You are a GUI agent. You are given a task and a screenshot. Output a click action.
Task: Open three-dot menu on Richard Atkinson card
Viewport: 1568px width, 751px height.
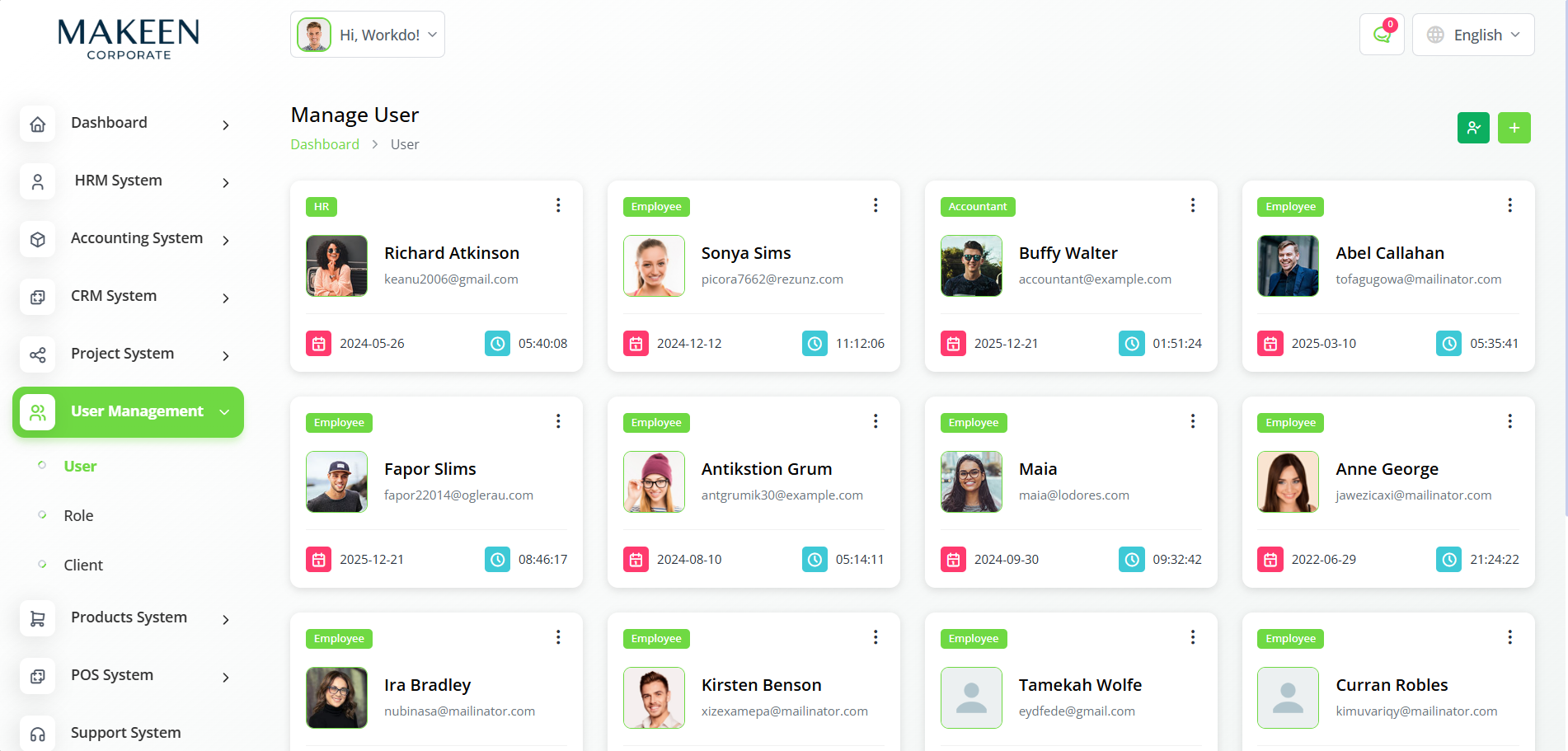558,205
